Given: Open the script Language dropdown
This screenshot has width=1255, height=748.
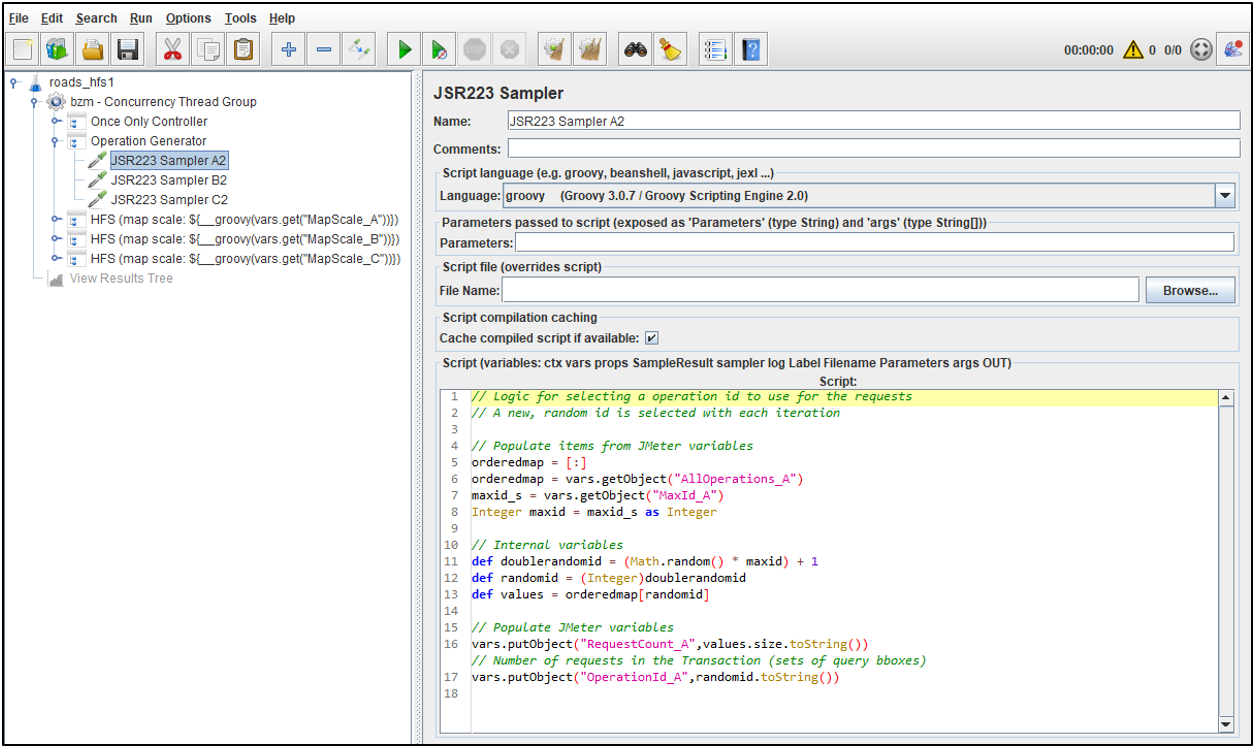Looking at the screenshot, I should 1225,196.
